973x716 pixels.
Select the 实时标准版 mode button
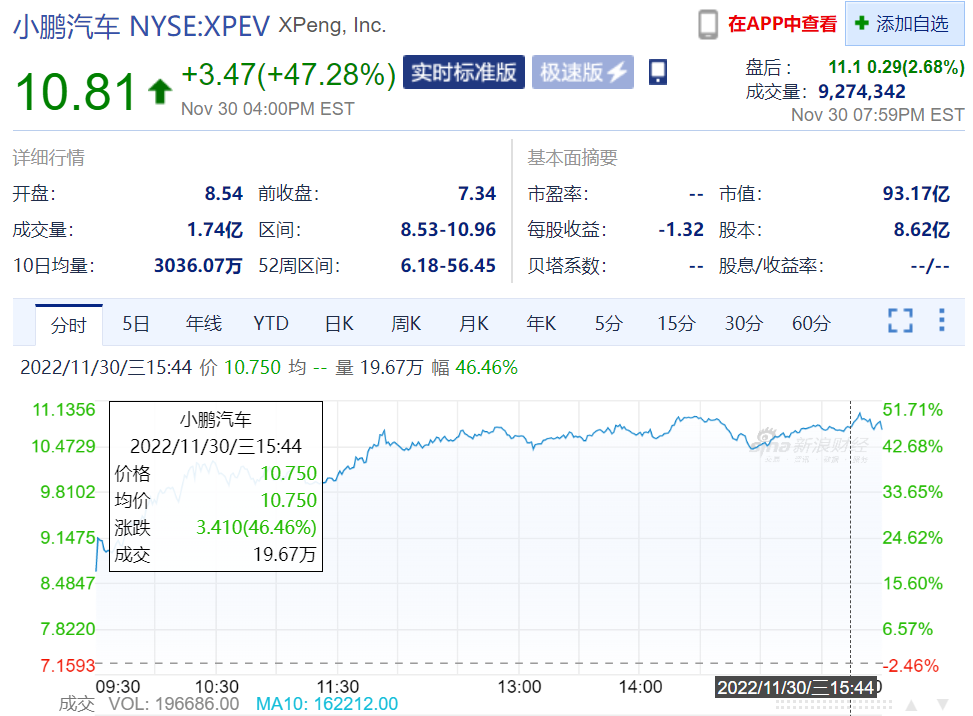click(464, 72)
